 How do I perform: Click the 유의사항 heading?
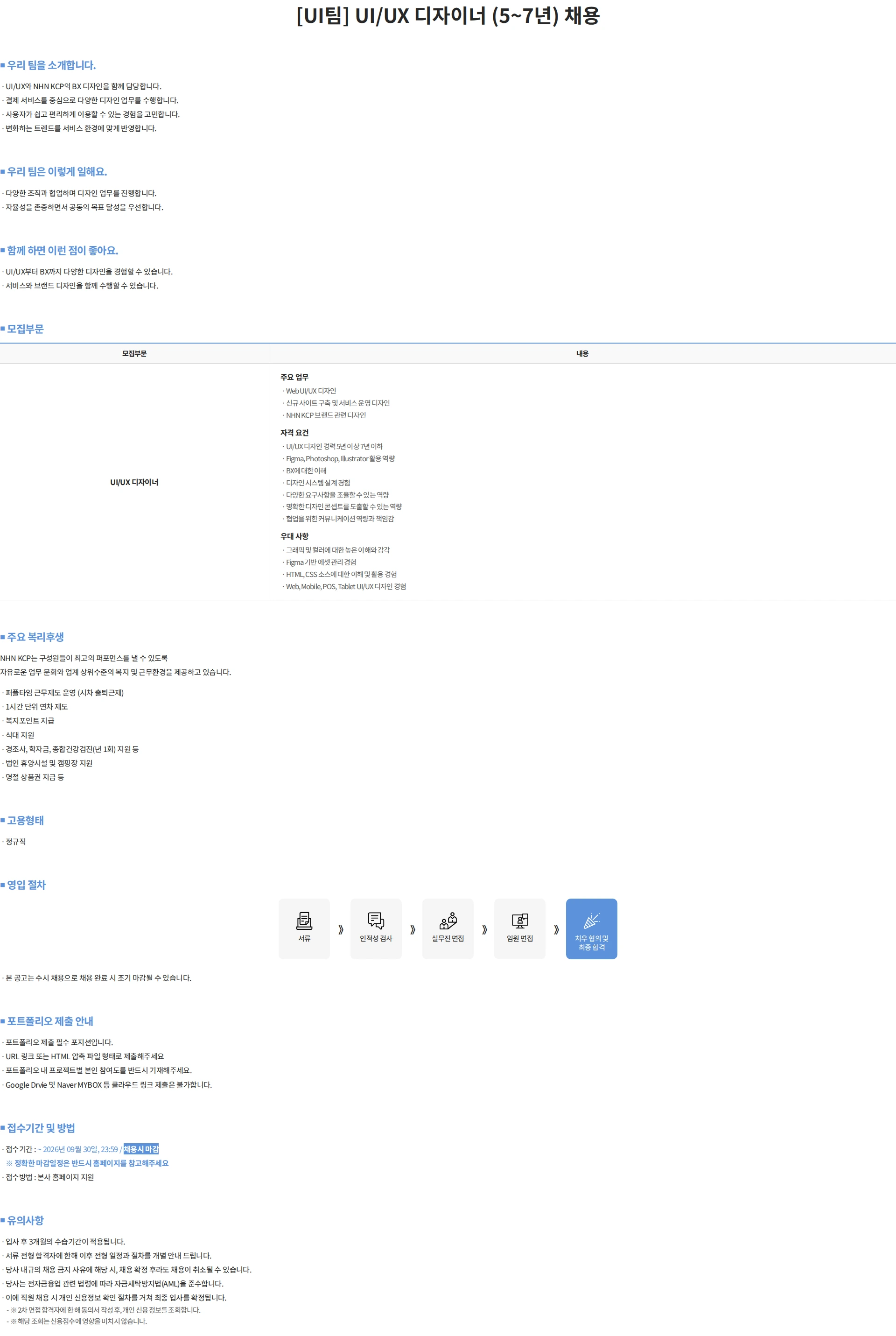click(x=25, y=1220)
